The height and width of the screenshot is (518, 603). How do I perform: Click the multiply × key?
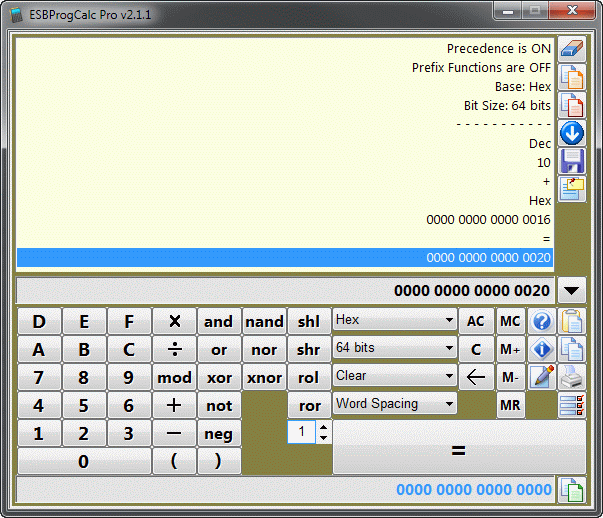[x=174, y=321]
